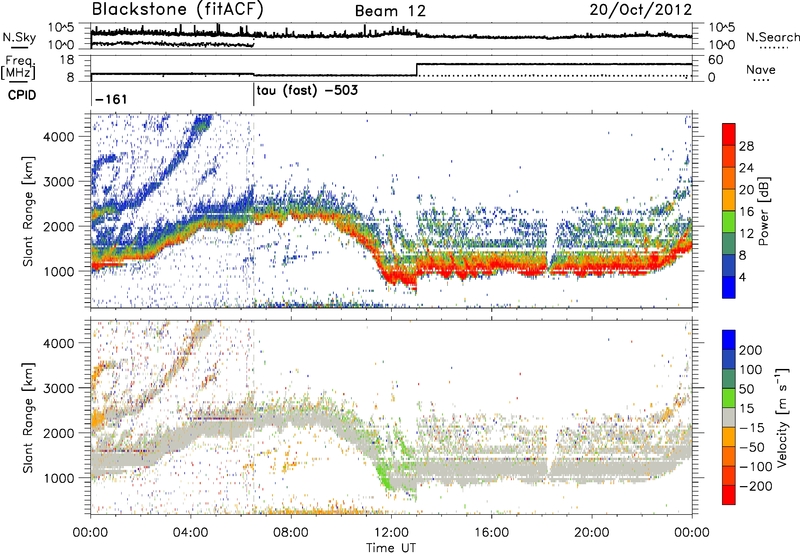Click the title 'Blackstone (fitACF)'
The width and height of the screenshot is (800, 554).
click(177, 10)
